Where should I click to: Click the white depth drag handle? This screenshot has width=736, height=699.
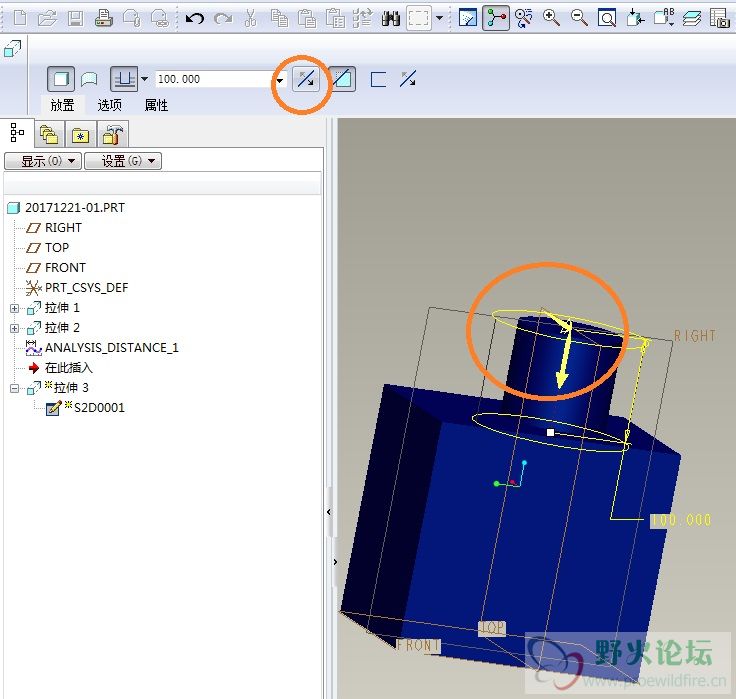point(551,432)
